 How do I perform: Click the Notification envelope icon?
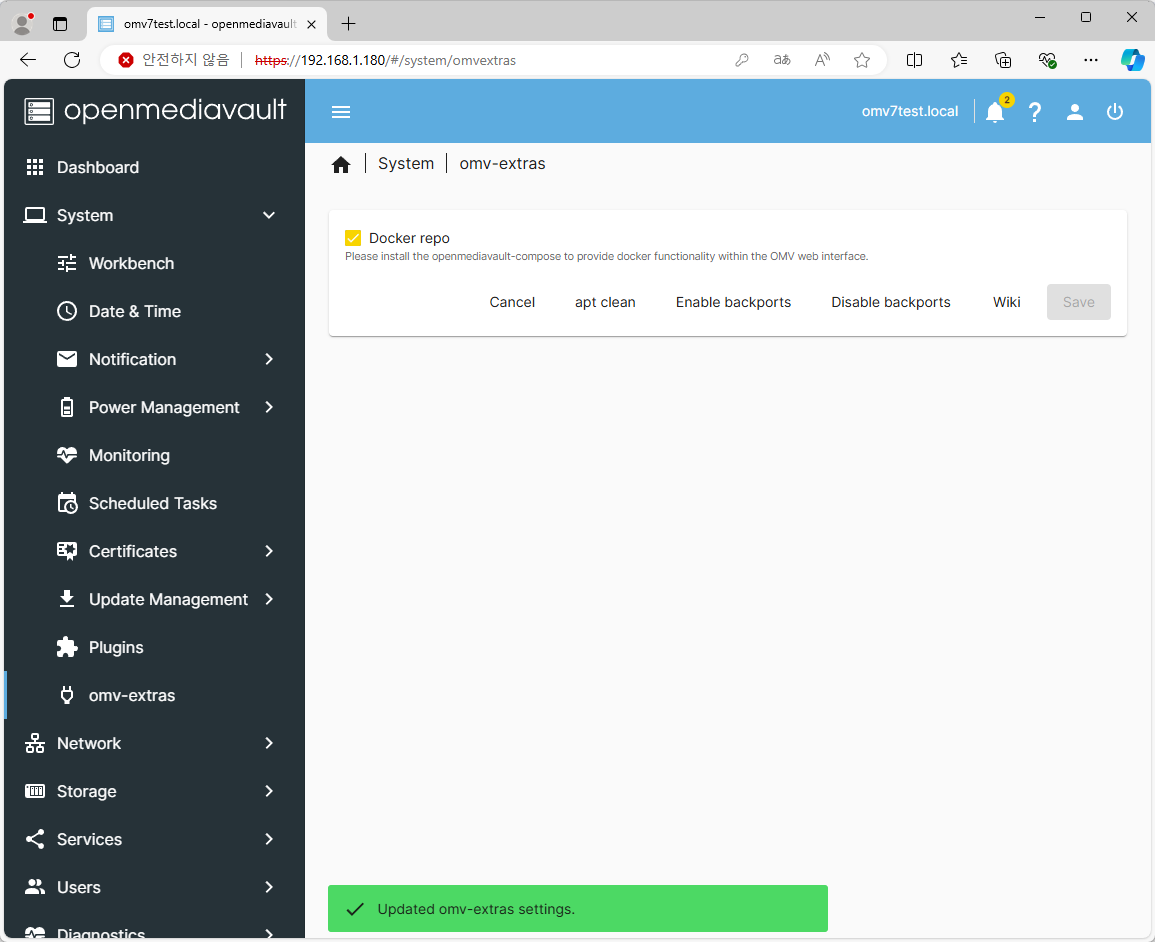[x=67, y=359]
